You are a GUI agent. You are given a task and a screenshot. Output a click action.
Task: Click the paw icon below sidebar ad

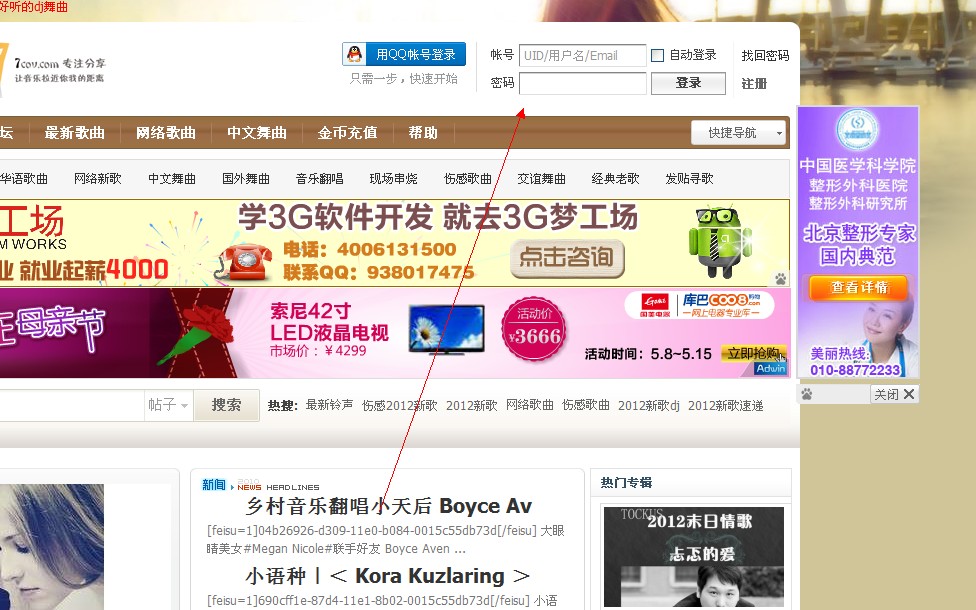coord(807,394)
